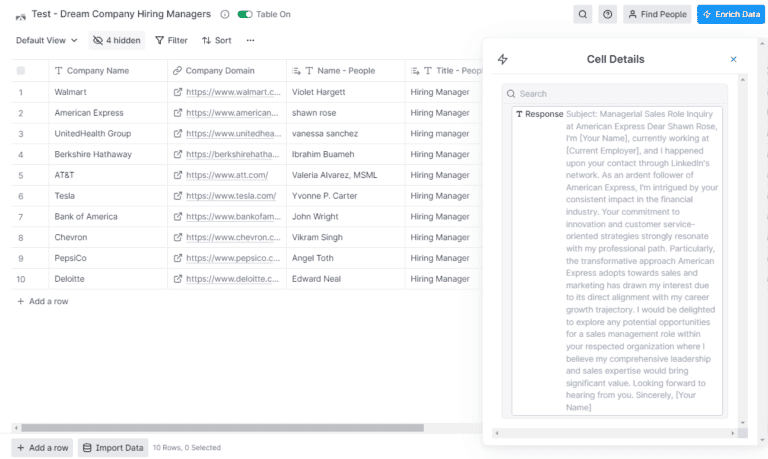This screenshot has height=459, width=768.
Task: Click the Company Name column header
Action: [98, 71]
